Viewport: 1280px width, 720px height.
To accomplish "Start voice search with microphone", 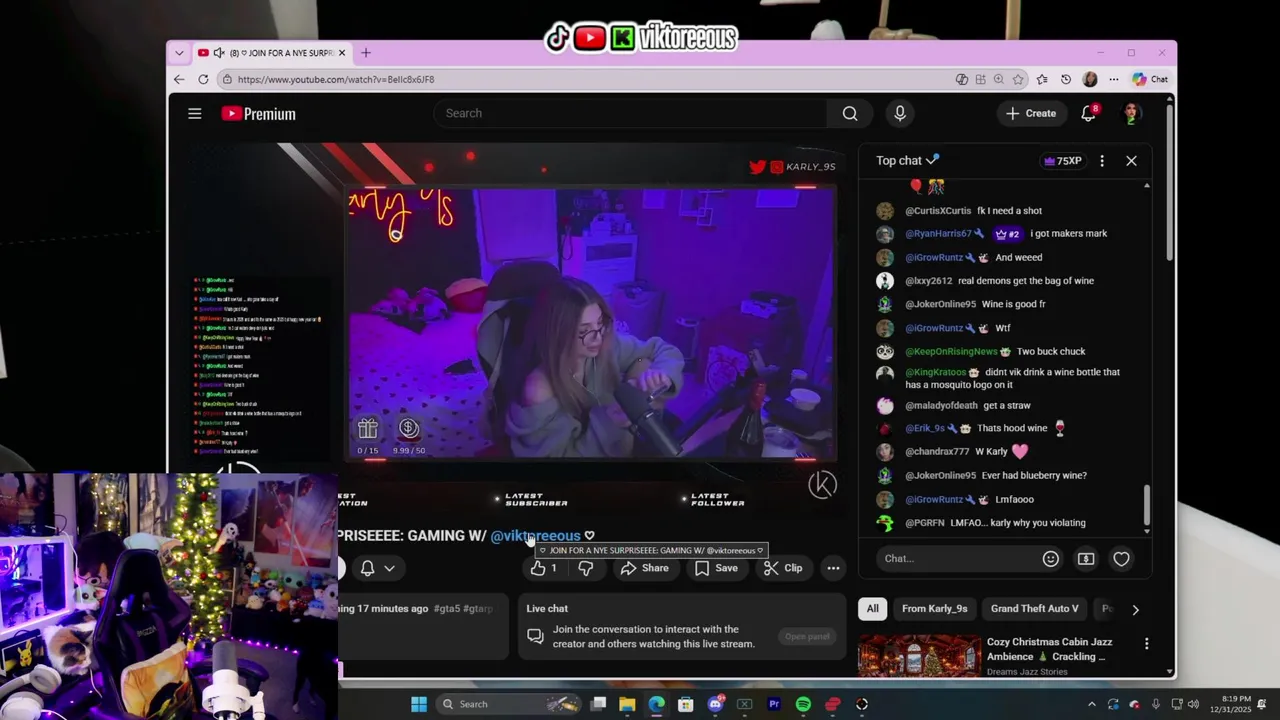I will tap(900, 114).
